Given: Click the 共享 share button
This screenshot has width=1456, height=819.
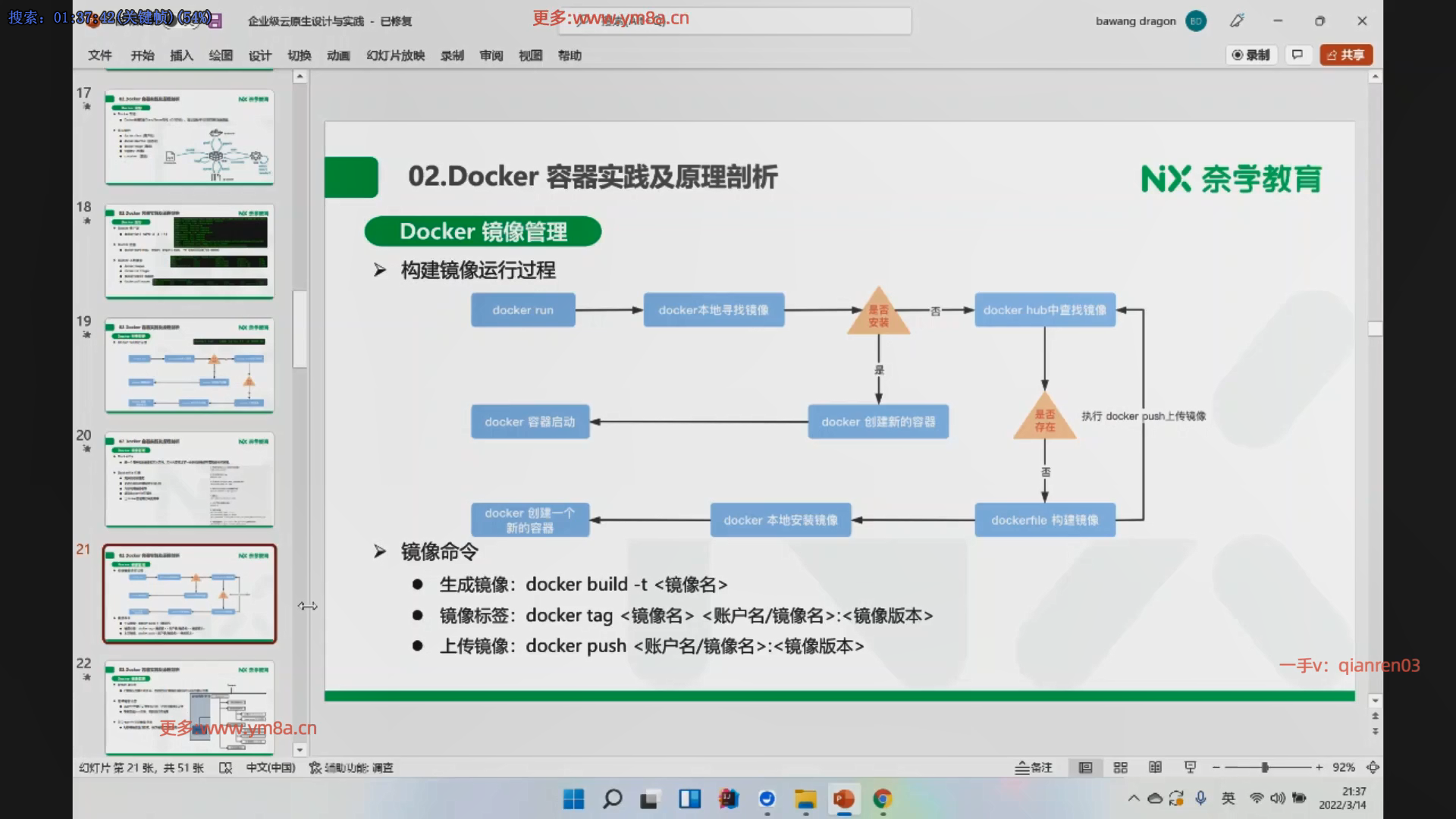Looking at the screenshot, I should pyautogui.click(x=1346, y=55).
